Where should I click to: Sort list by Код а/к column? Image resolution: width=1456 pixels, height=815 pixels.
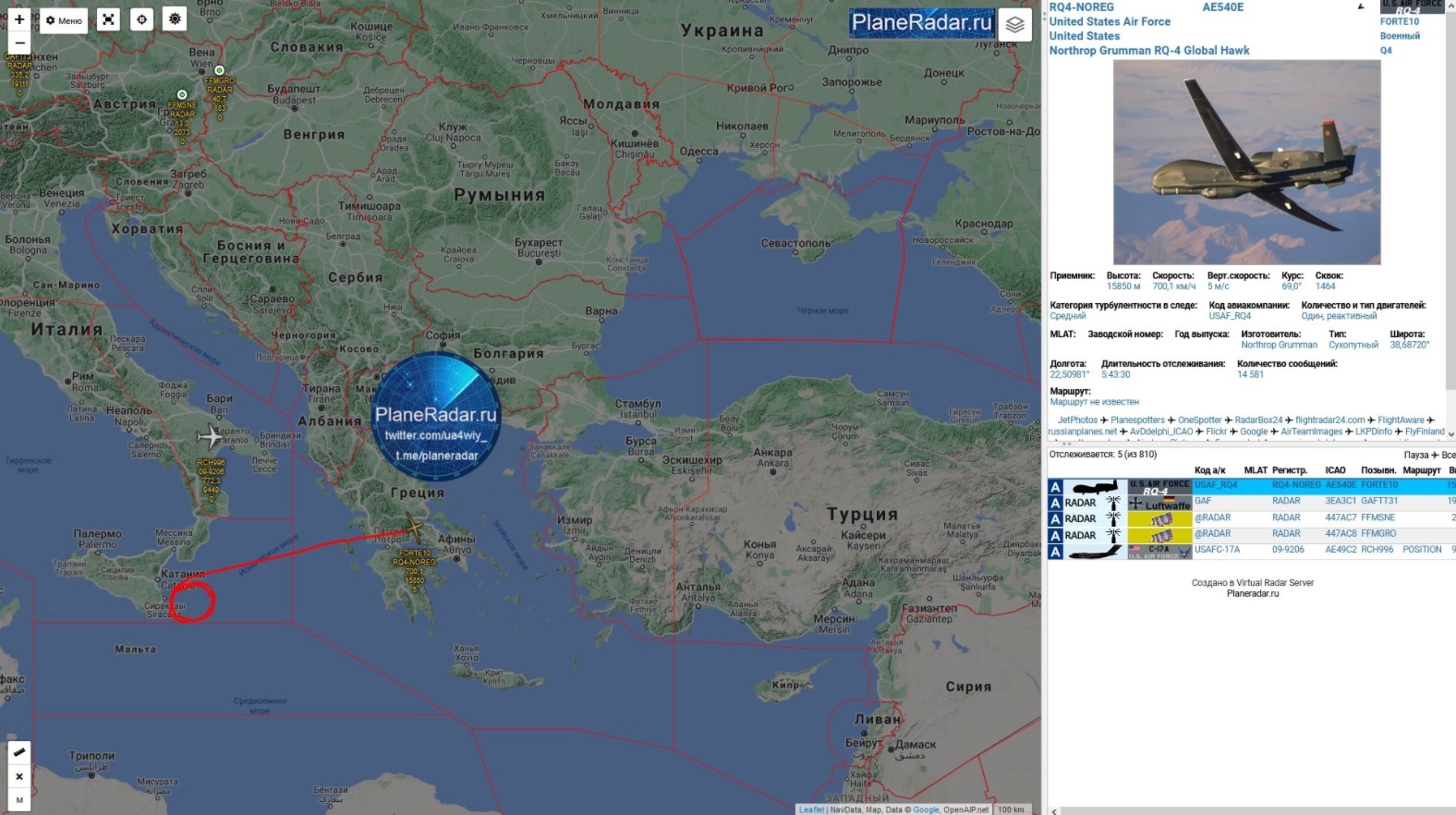pos(1209,470)
